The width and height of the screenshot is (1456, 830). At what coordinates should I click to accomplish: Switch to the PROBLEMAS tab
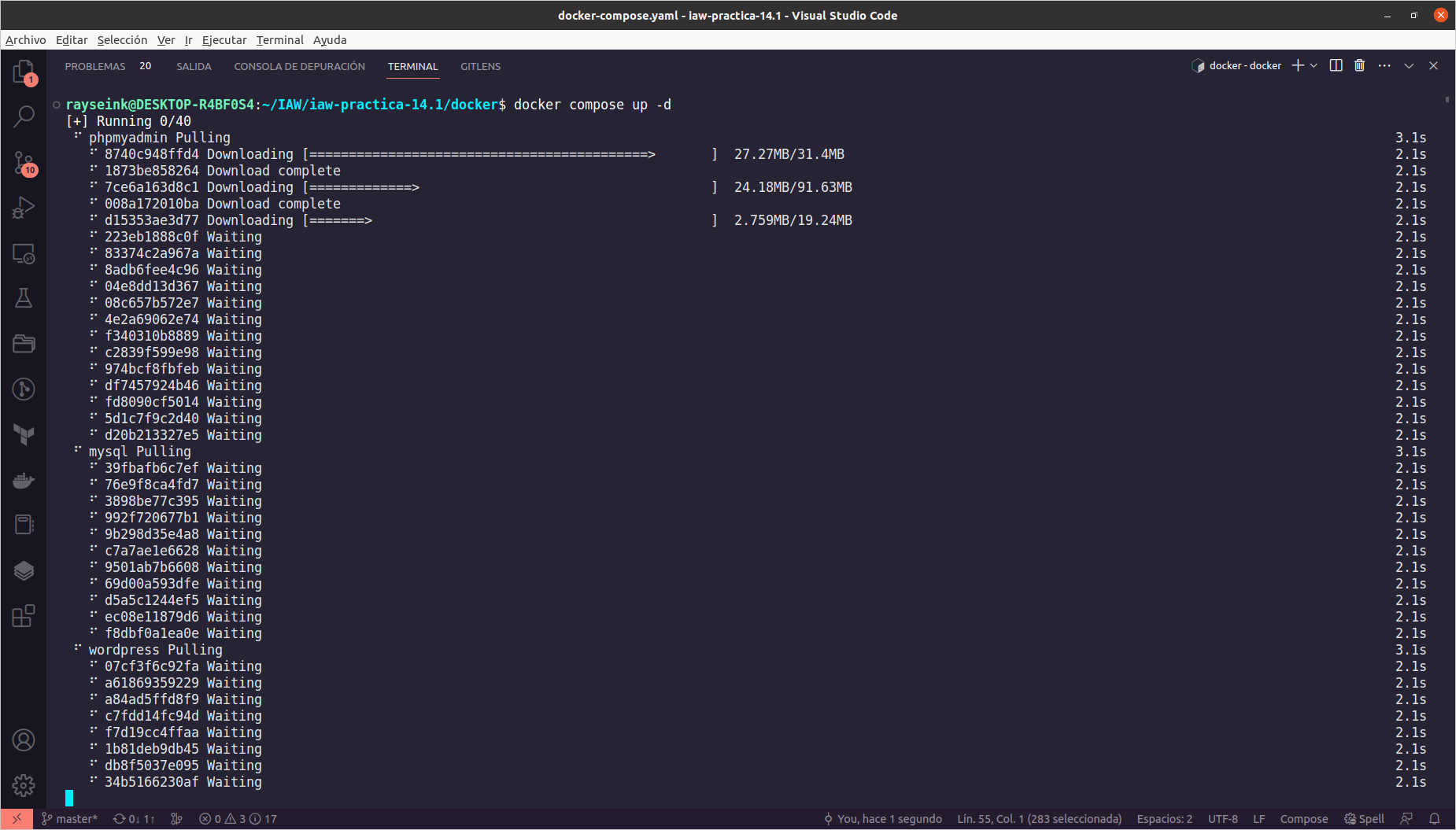tap(95, 66)
